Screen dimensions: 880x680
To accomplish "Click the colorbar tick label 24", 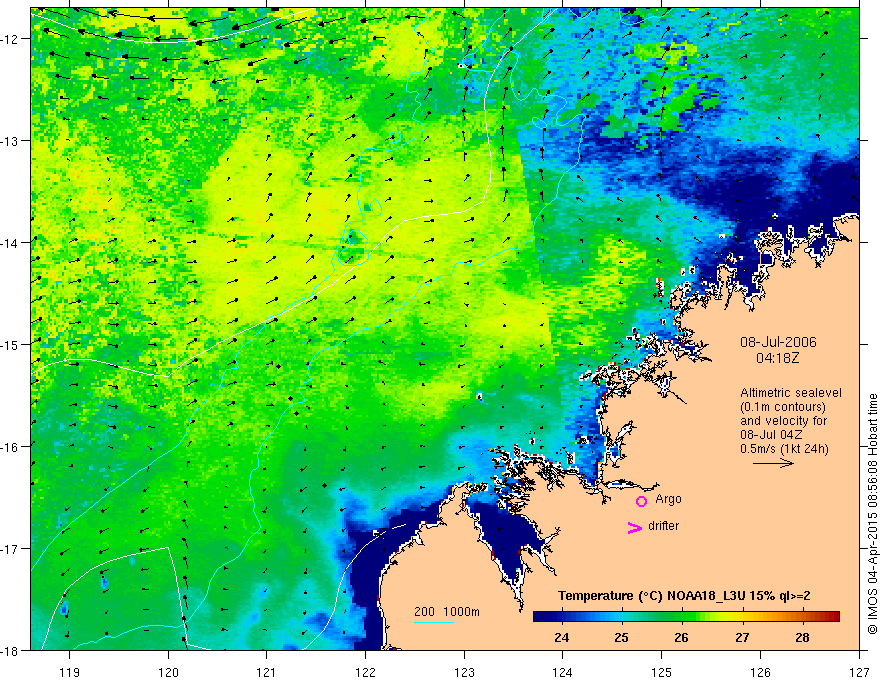I will [561, 638].
